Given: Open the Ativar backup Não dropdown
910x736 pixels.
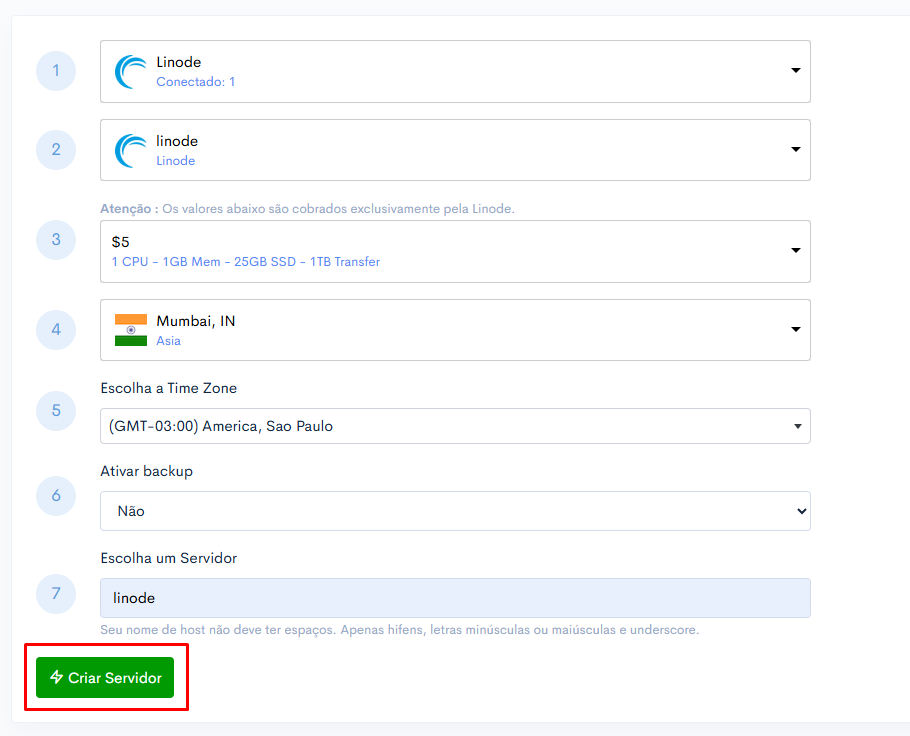Looking at the screenshot, I should coord(455,511).
